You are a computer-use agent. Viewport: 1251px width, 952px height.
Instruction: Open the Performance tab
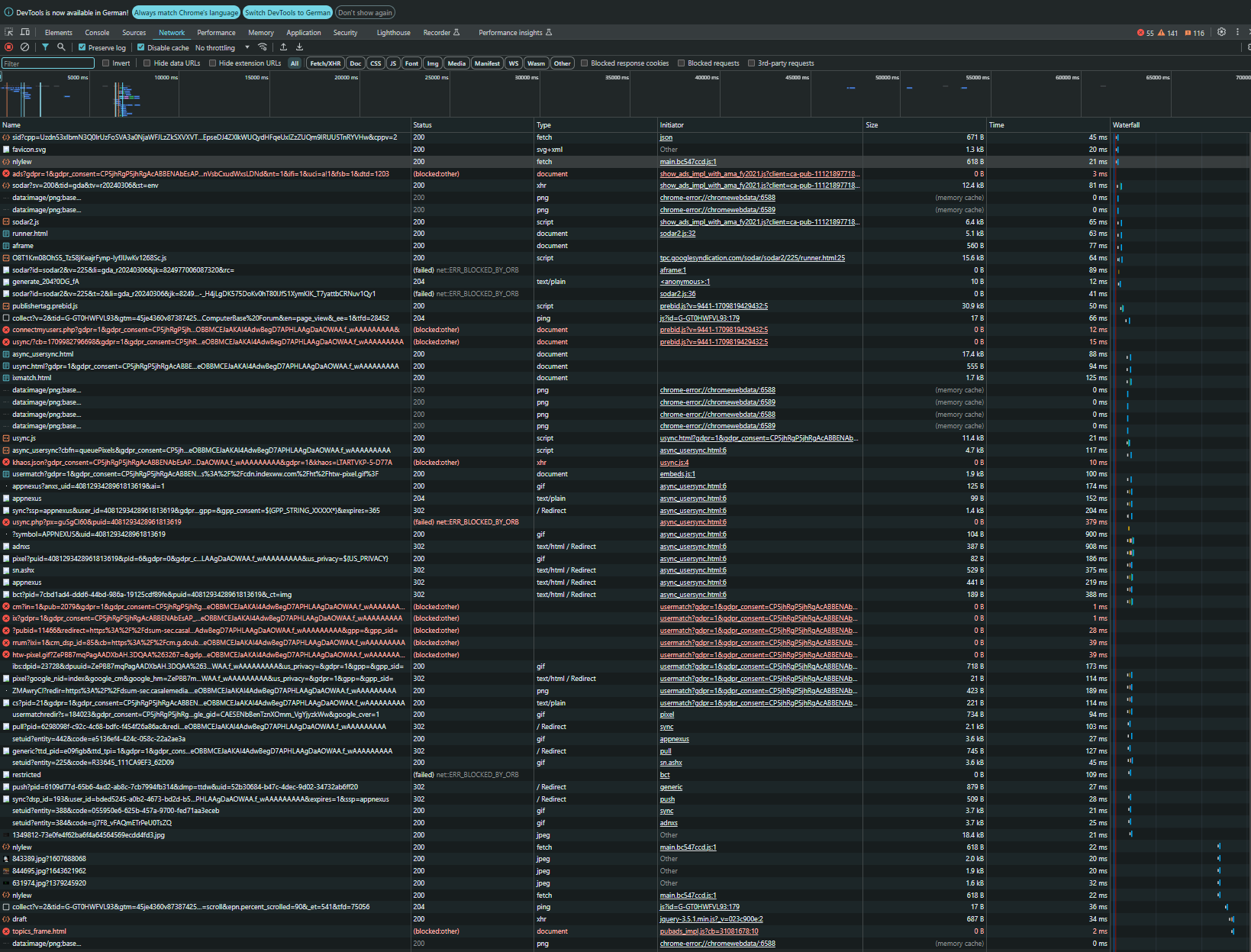point(216,33)
